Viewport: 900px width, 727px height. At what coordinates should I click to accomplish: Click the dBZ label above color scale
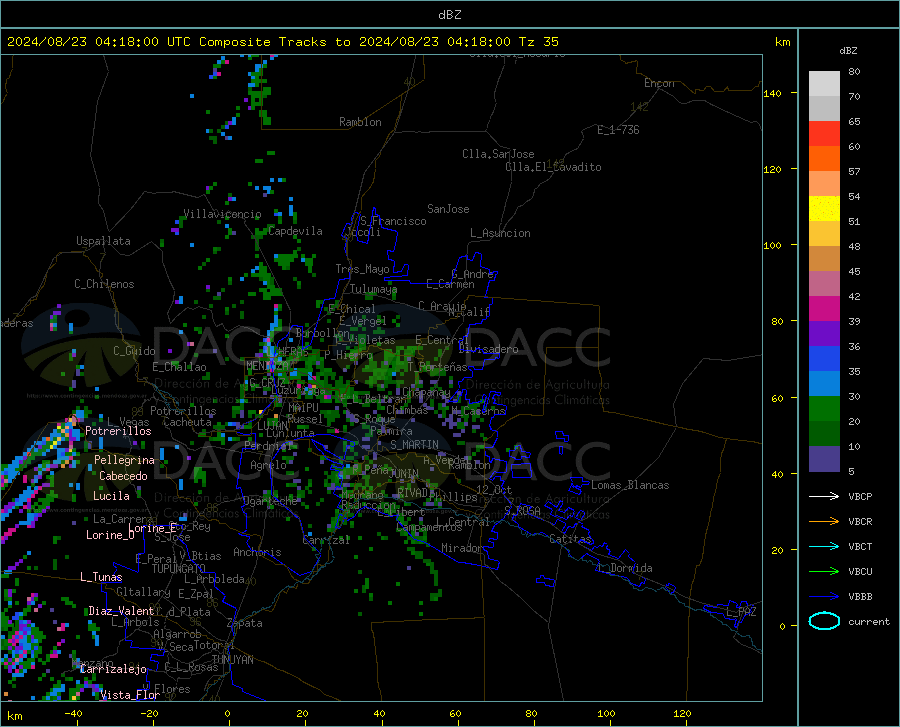pos(848,50)
